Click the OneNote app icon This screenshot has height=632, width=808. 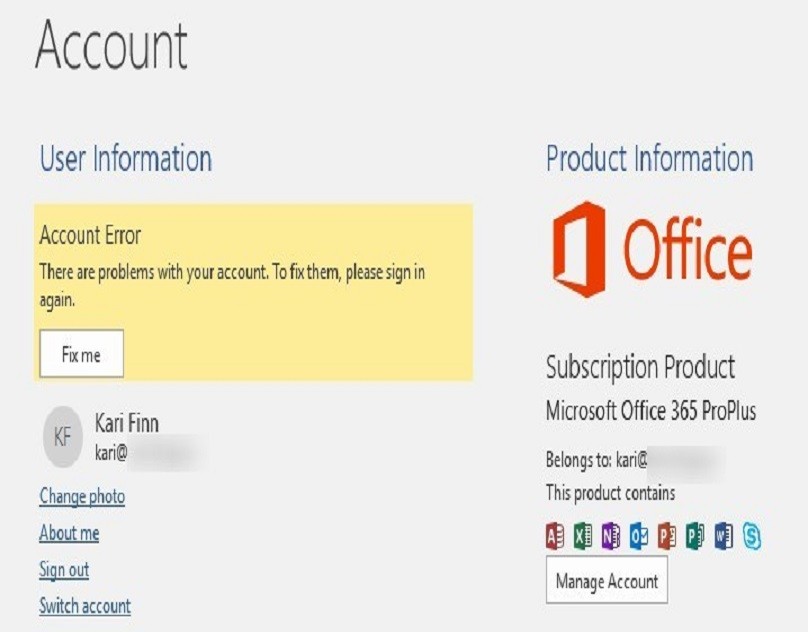(611, 536)
